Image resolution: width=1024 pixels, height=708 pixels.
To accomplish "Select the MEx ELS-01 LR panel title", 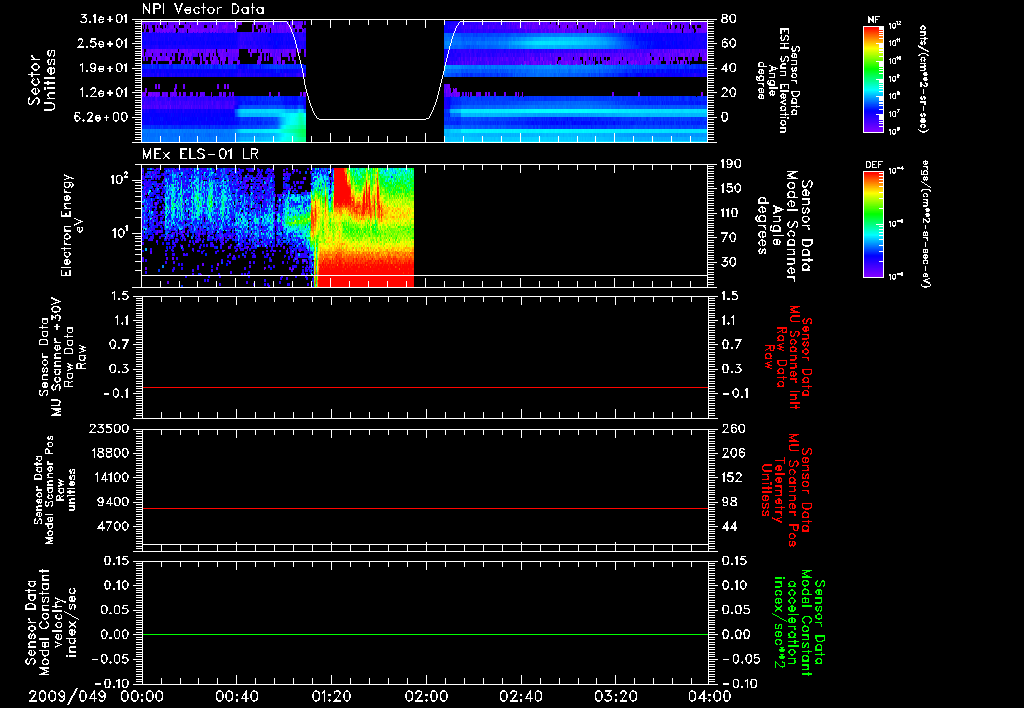I will point(200,155).
